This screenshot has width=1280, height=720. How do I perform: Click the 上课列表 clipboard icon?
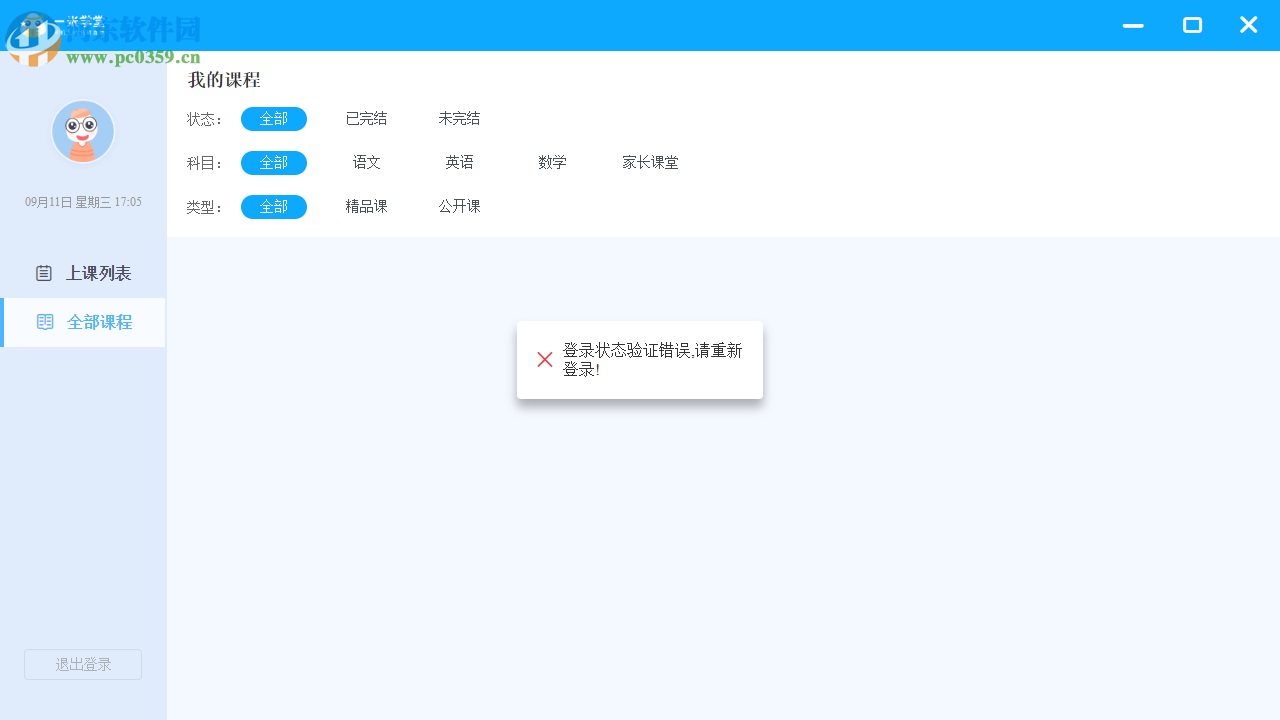tap(44, 273)
